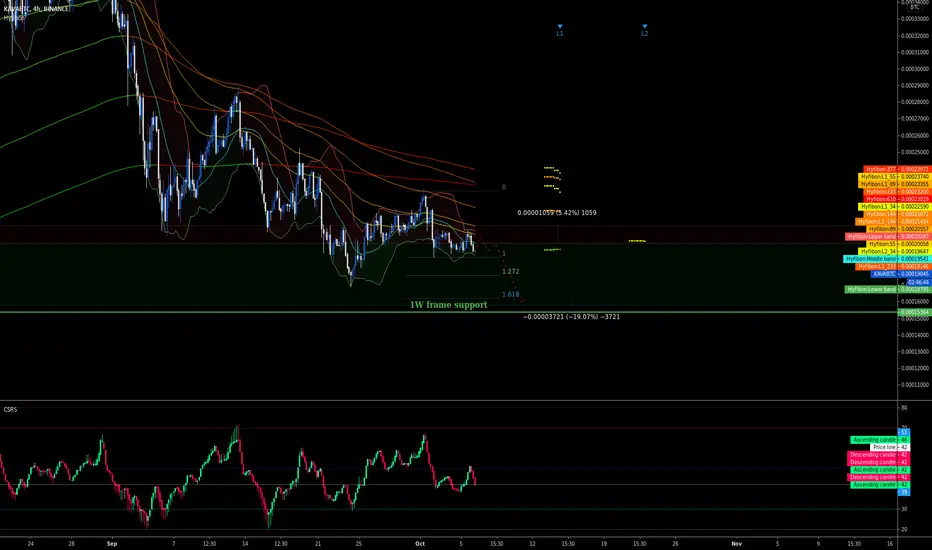This screenshot has height=550, width=932.
Task: Select the Fibonacci 1.618 level label
Action: click(x=511, y=294)
